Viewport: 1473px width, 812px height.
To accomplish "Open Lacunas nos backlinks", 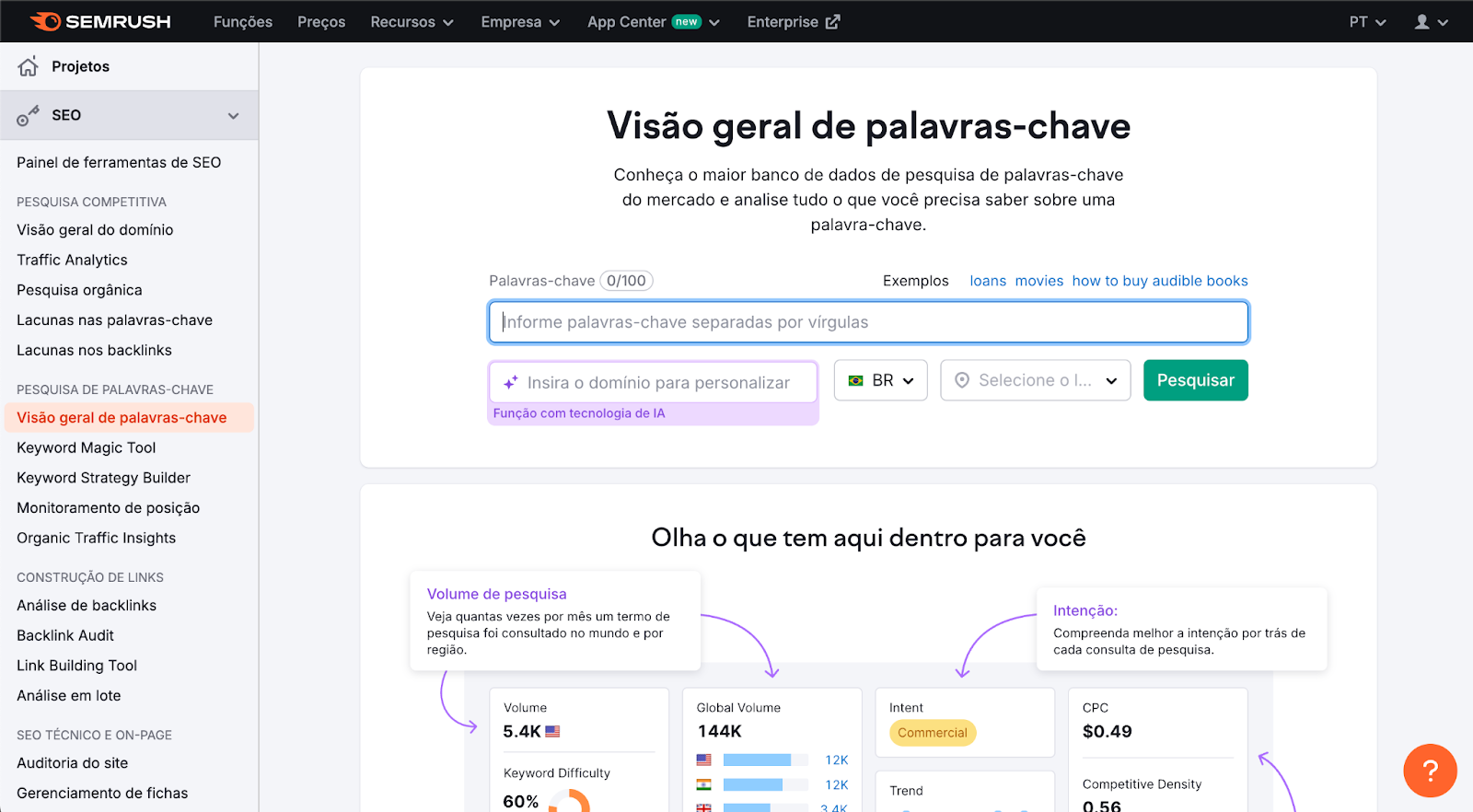I will (x=94, y=350).
